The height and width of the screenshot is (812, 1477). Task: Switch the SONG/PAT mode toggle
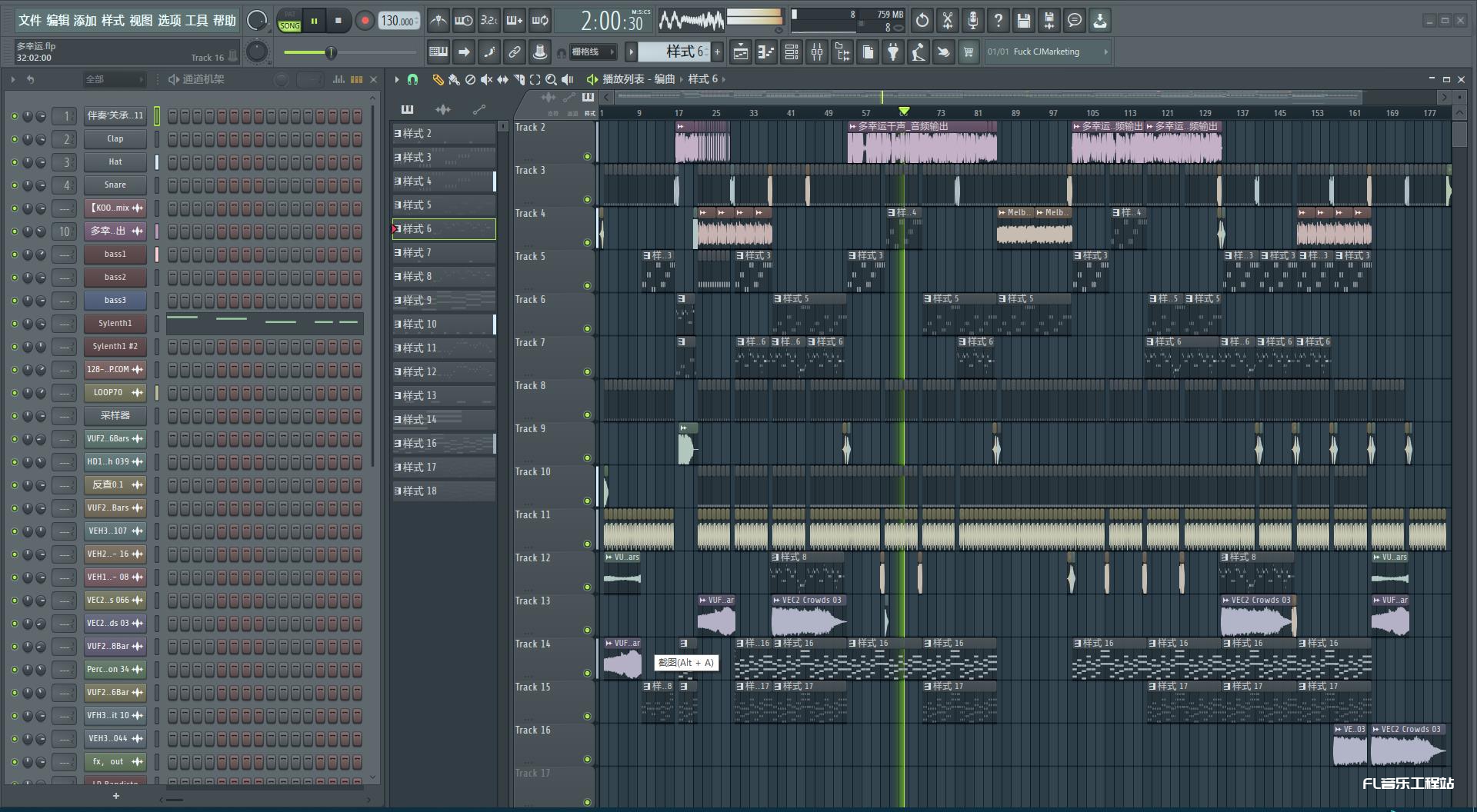[290, 21]
